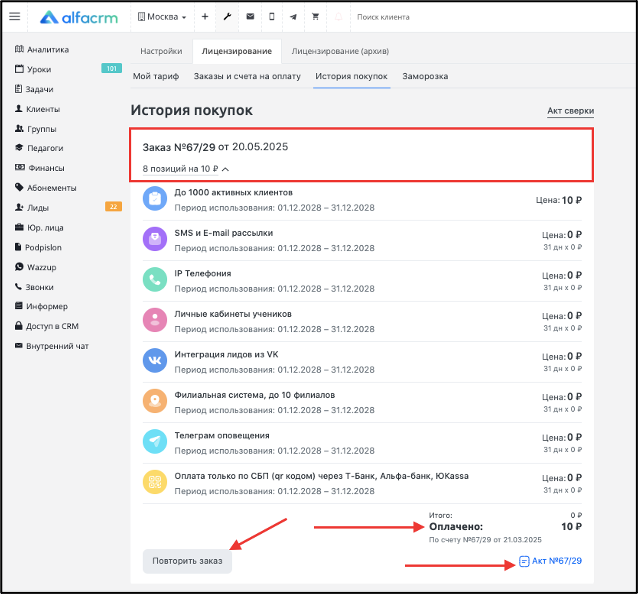The height and width of the screenshot is (595, 639).
Task: Click the Telegram paper plane toolbar icon
Action: [293, 17]
